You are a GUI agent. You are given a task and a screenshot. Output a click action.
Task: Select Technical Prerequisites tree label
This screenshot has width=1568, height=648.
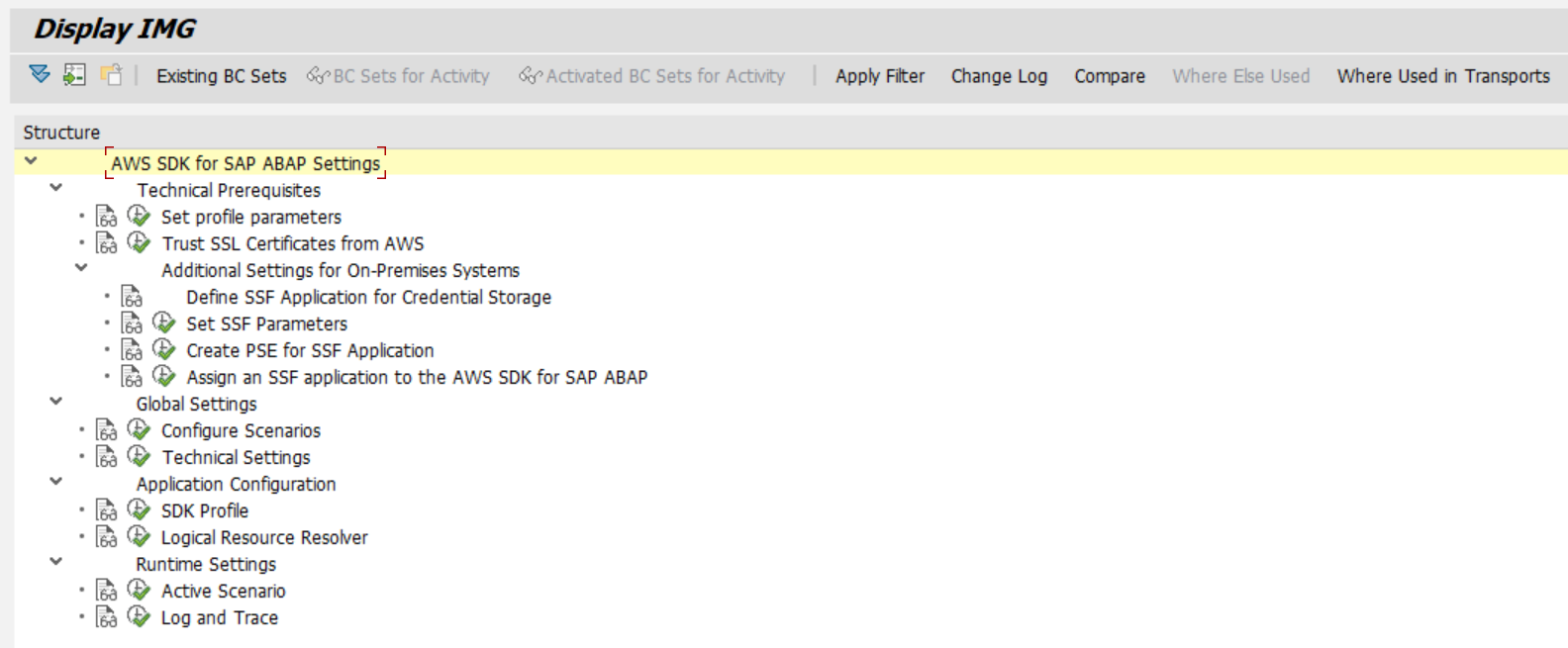click(x=229, y=190)
